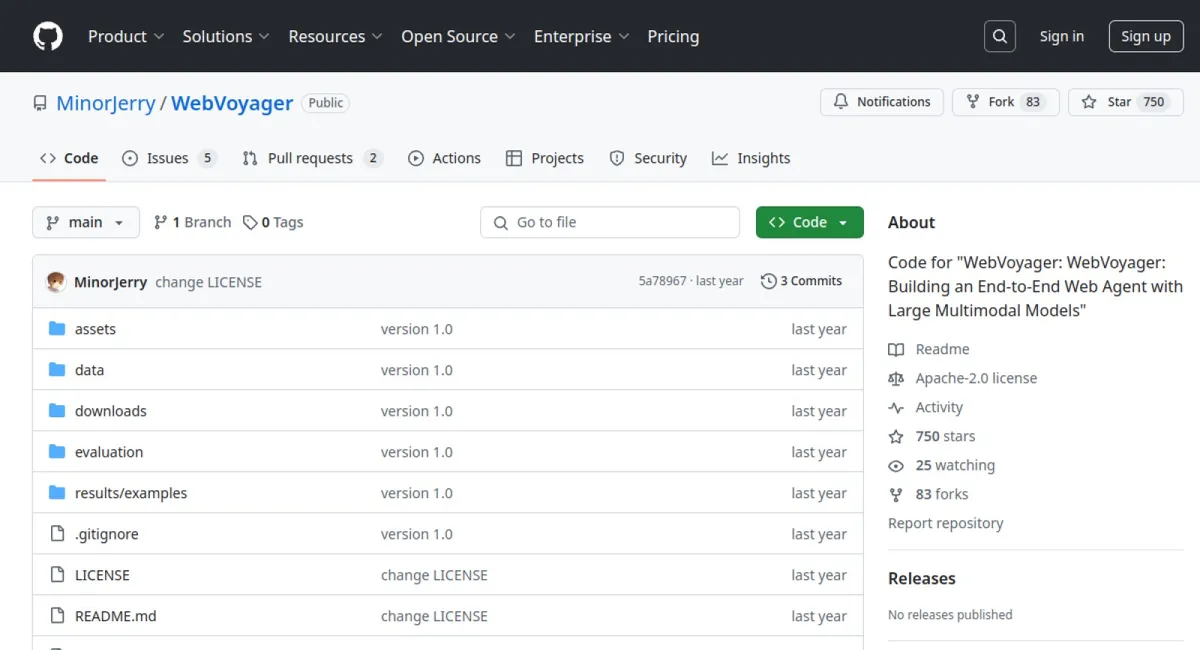This screenshot has height=650, width=1200.
Task: Select the Code tab
Action: click(69, 158)
